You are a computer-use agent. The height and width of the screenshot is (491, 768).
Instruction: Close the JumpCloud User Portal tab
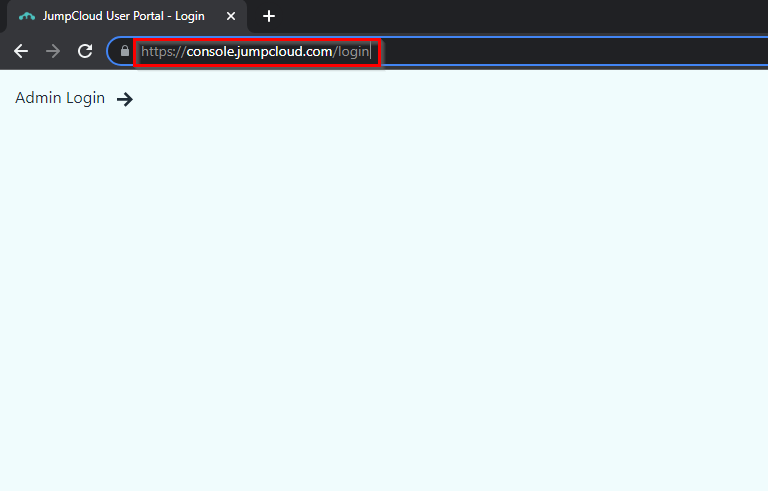[231, 16]
